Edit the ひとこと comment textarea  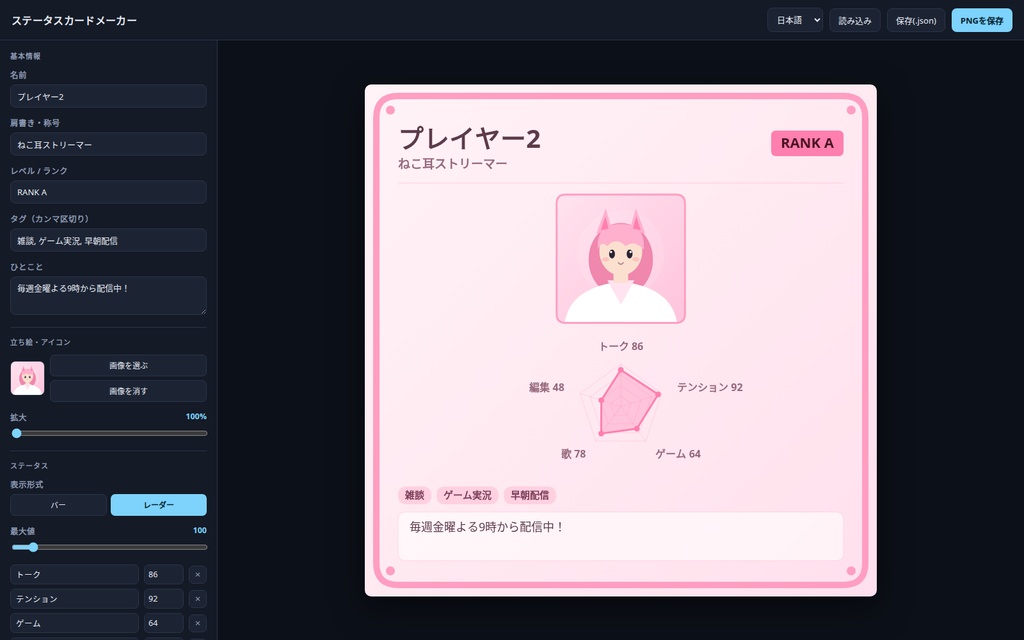(108, 296)
